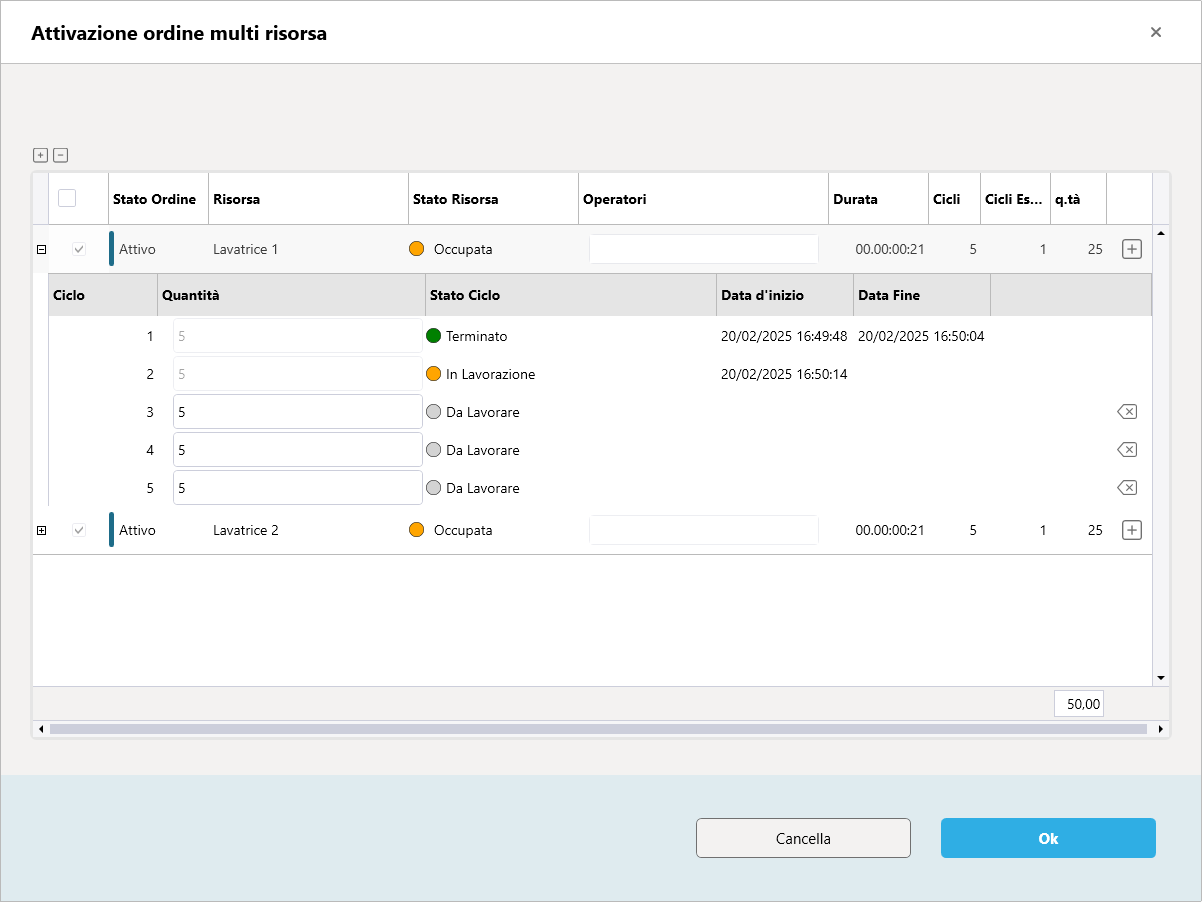Image resolution: width=1202 pixels, height=902 pixels.
Task: Click the Attivo state of the Lavatrice 2 row
Action: [x=137, y=530]
